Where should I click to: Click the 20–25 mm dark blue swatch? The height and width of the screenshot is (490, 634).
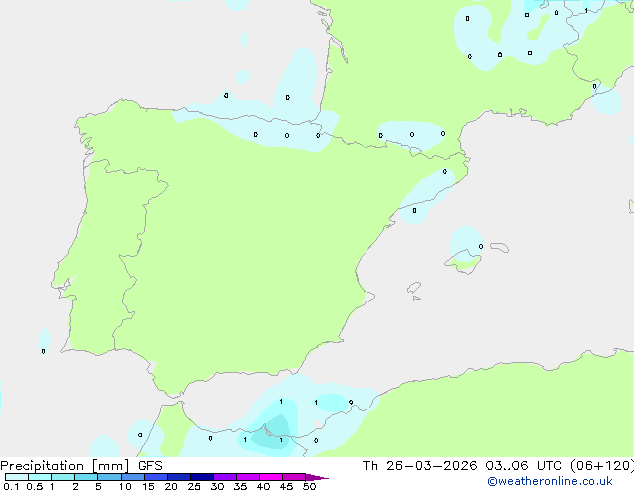coord(179,477)
